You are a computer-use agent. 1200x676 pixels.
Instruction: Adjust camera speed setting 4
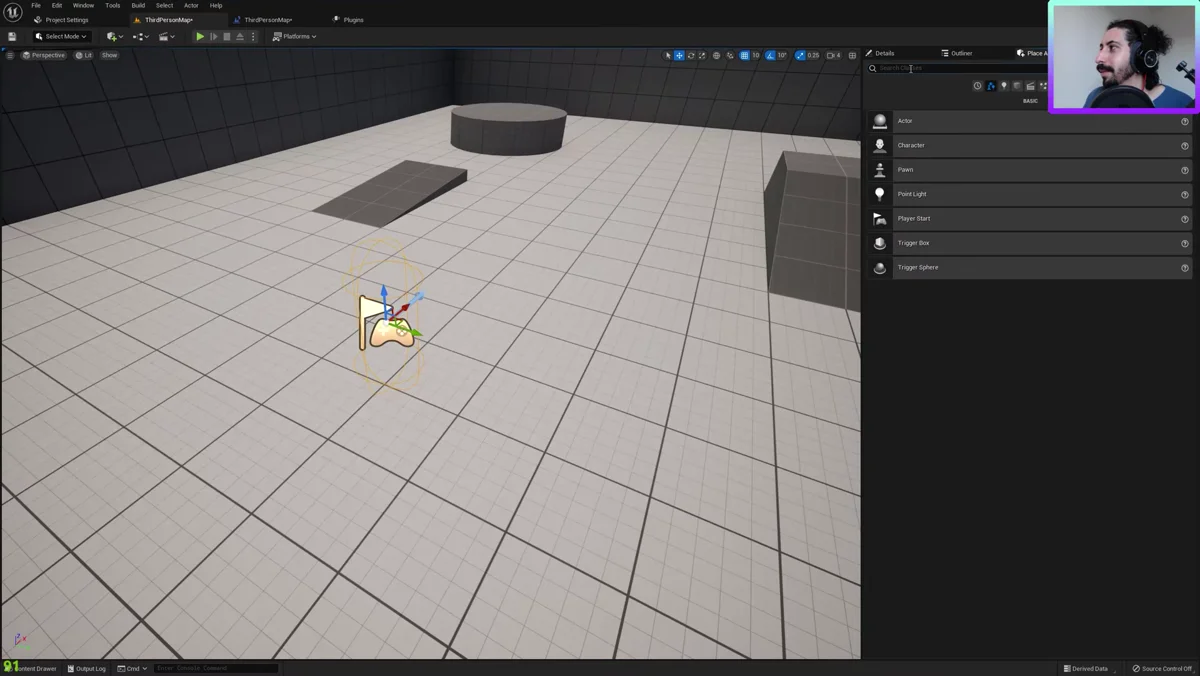834,55
